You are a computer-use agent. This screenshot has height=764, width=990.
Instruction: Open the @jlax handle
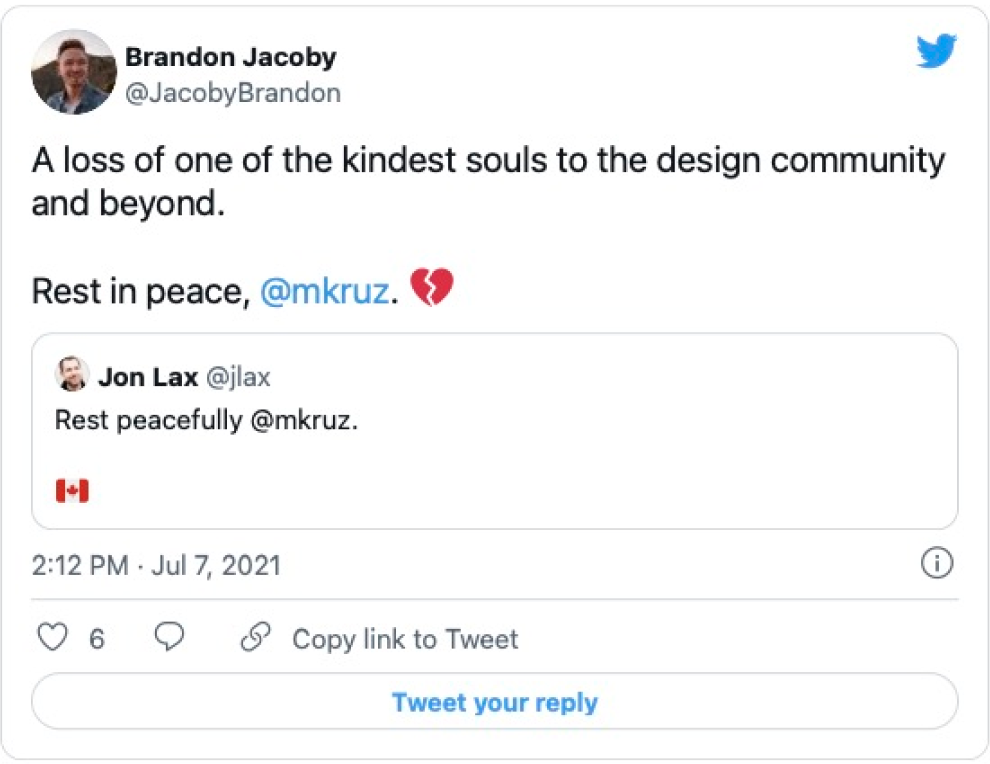pos(239,377)
